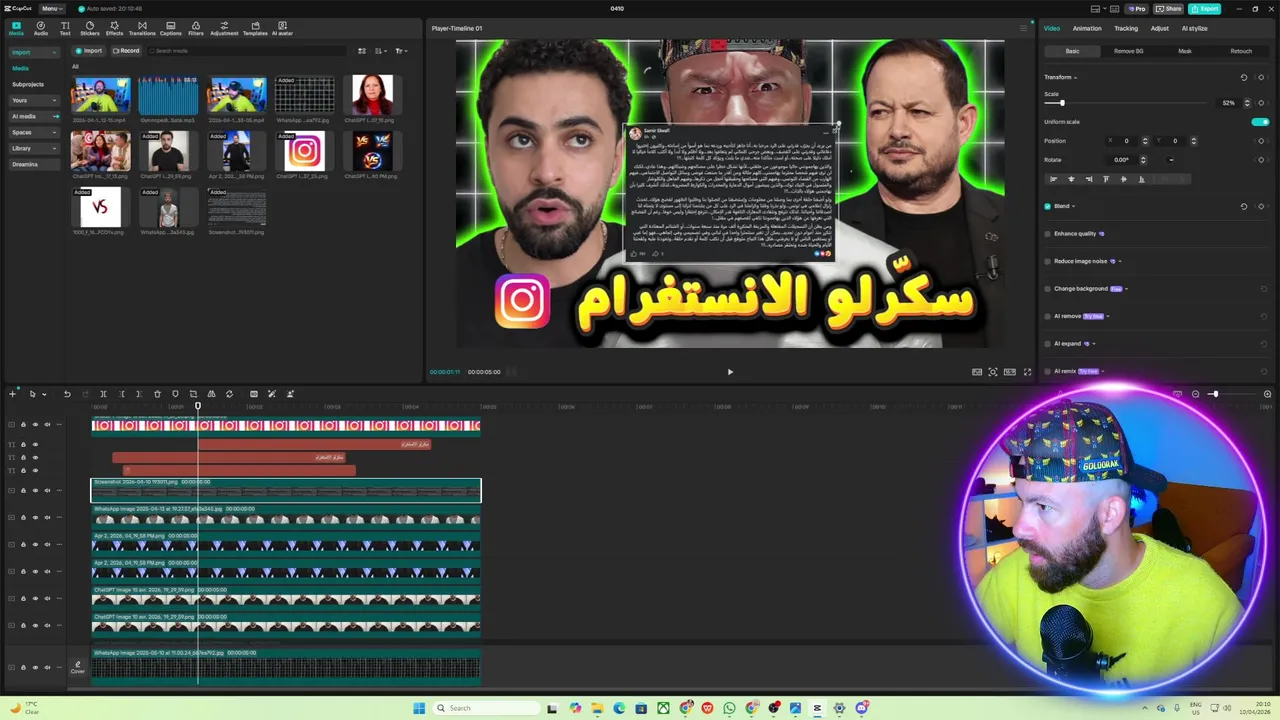1280x720 pixels.
Task: Toggle the Uniform scale switch
Action: click(x=1260, y=122)
